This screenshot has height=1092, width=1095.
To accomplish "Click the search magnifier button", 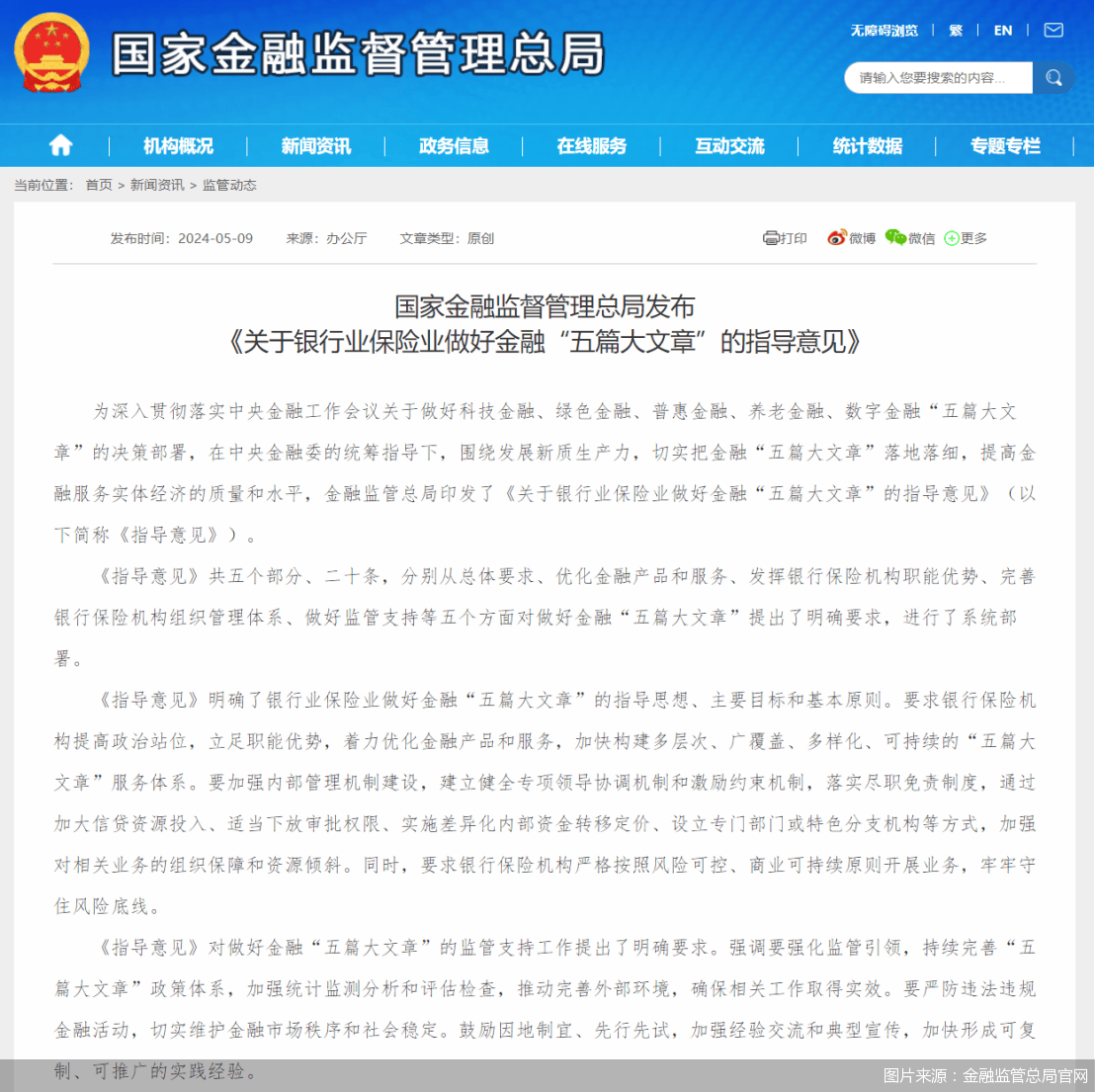I will (1053, 77).
